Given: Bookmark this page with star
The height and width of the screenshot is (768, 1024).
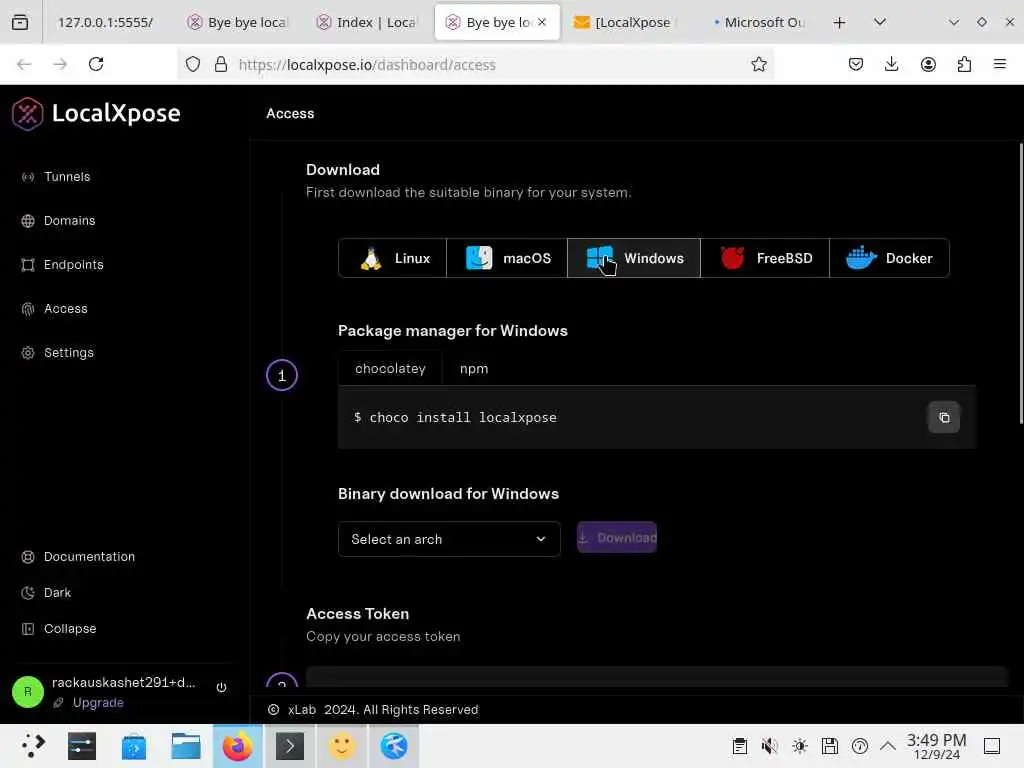Looking at the screenshot, I should tap(758, 64).
